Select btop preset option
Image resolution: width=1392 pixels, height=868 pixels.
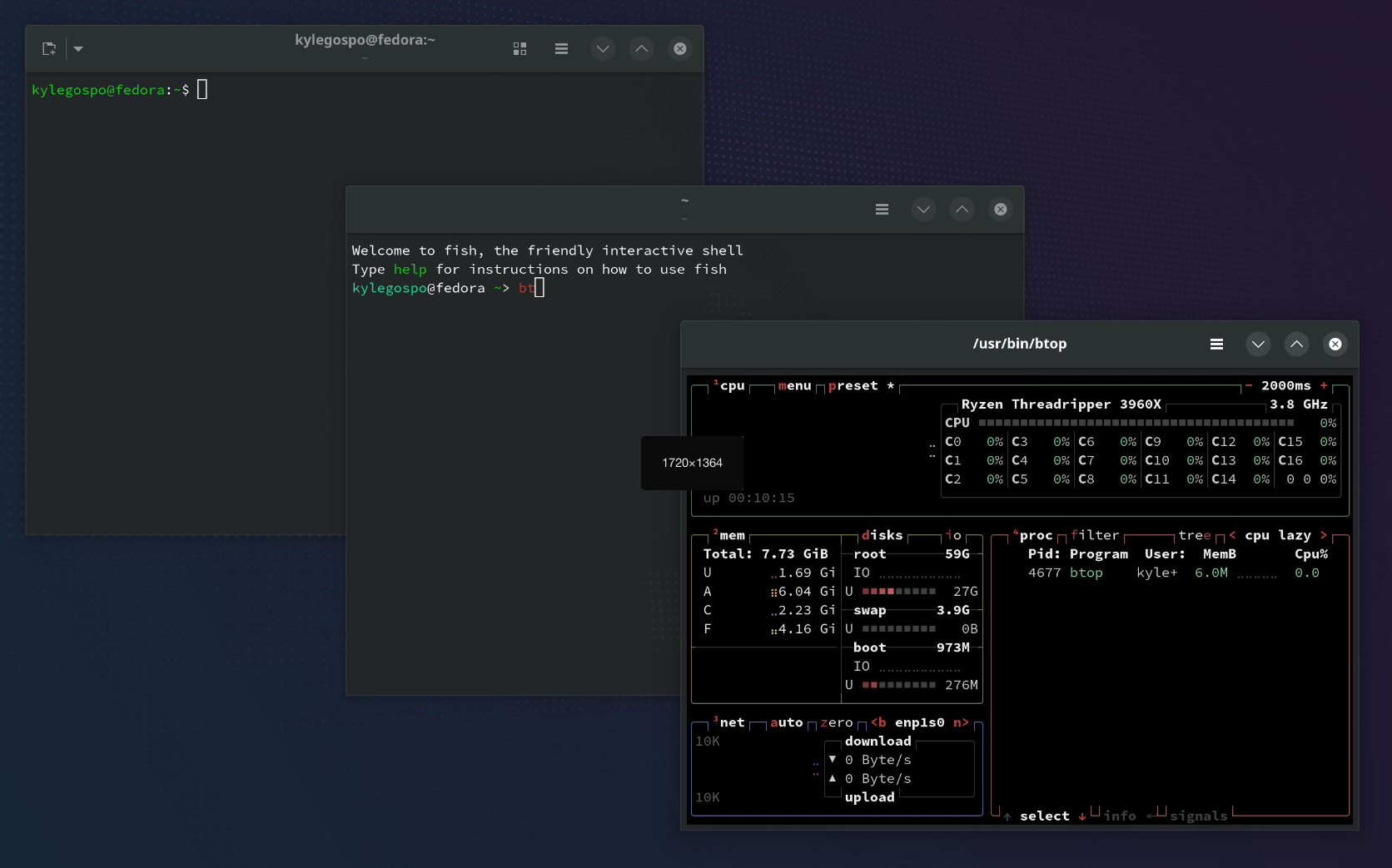point(853,386)
